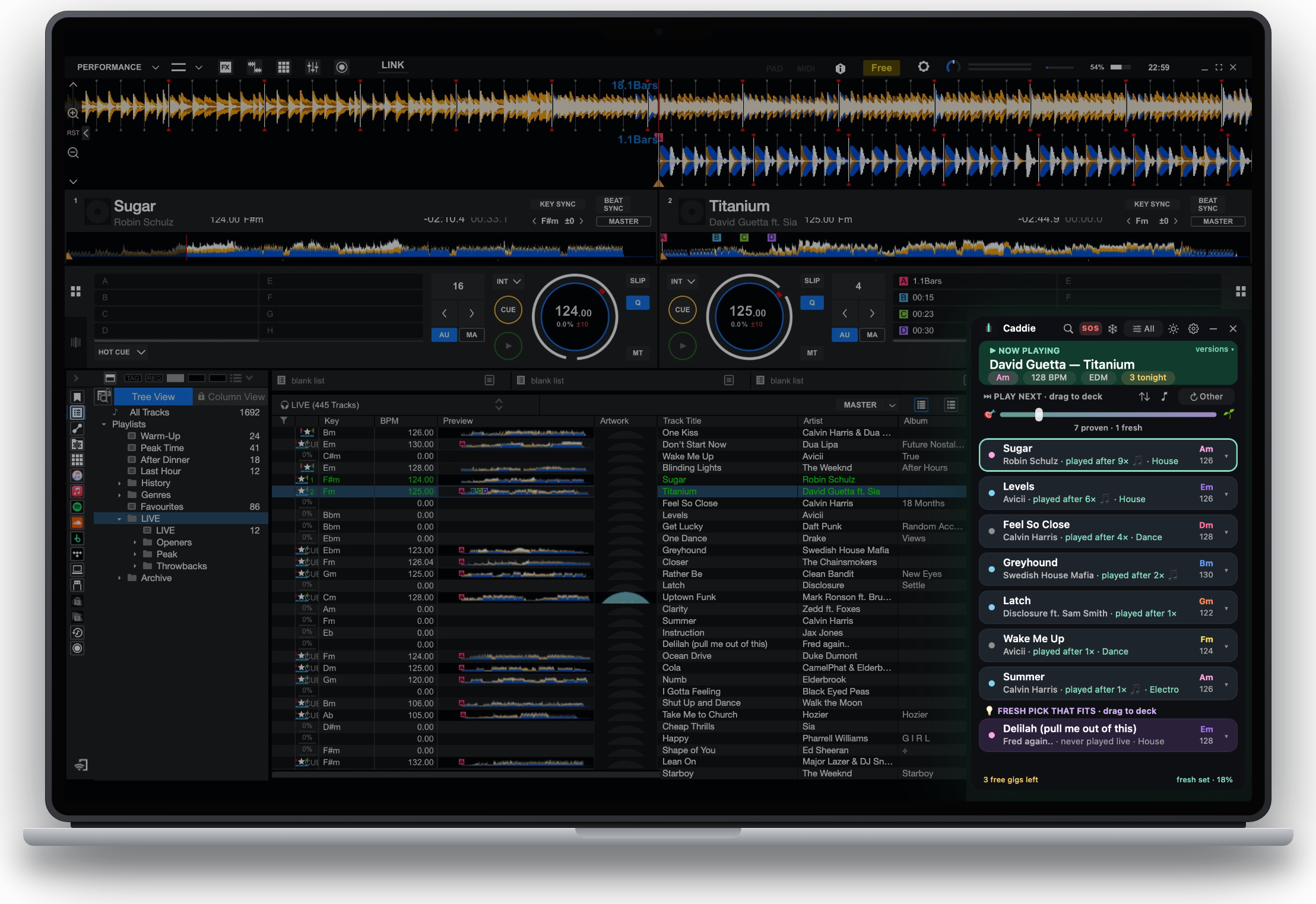The height and width of the screenshot is (904, 1316).
Task: Open the FX panel icon in top toolbar
Action: click(x=226, y=67)
